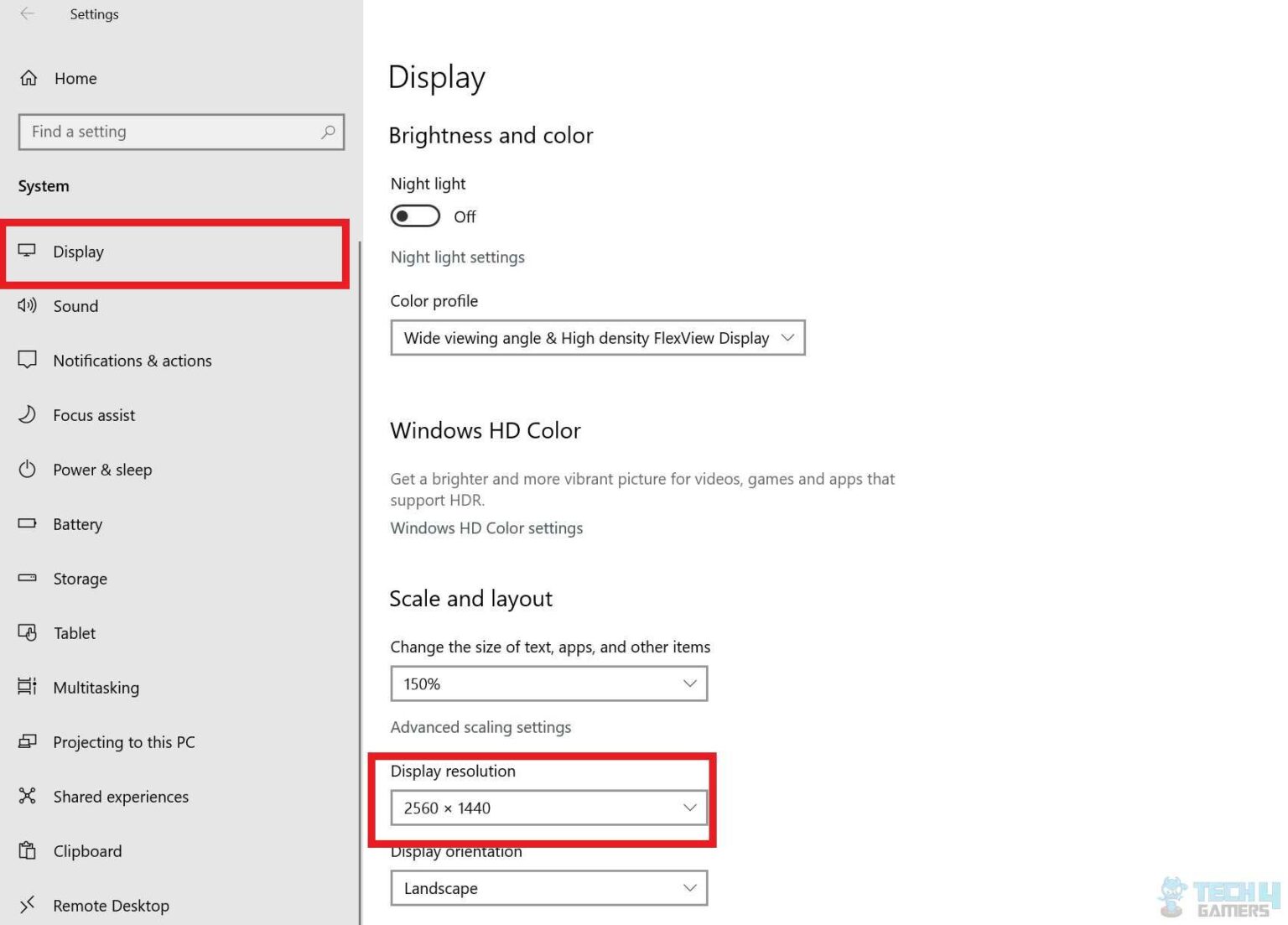Open Night light settings link
The height and width of the screenshot is (925, 1288).
(x=457, y=257)
